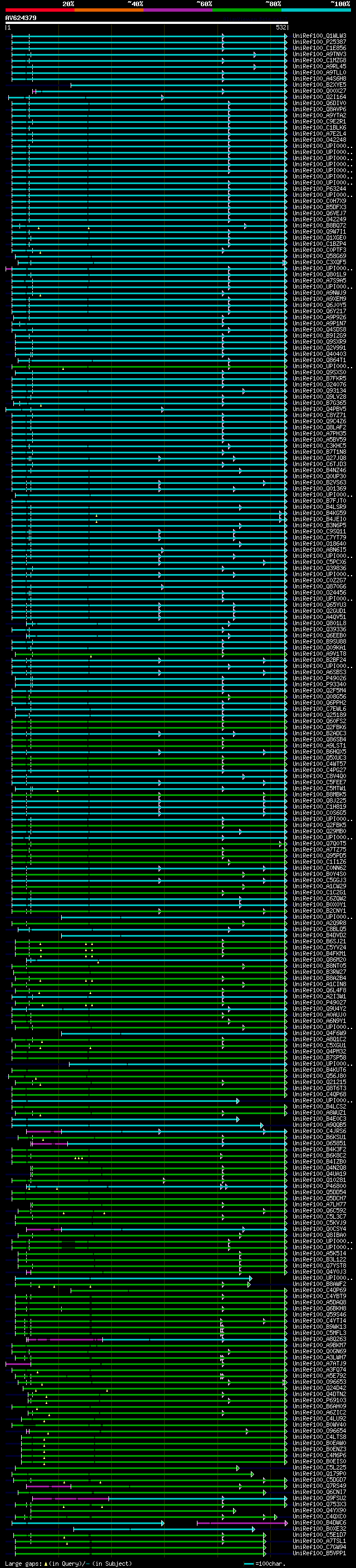Click hit label UniRef100_B4NZ46

pyautogui.click(x=319, y=470)
